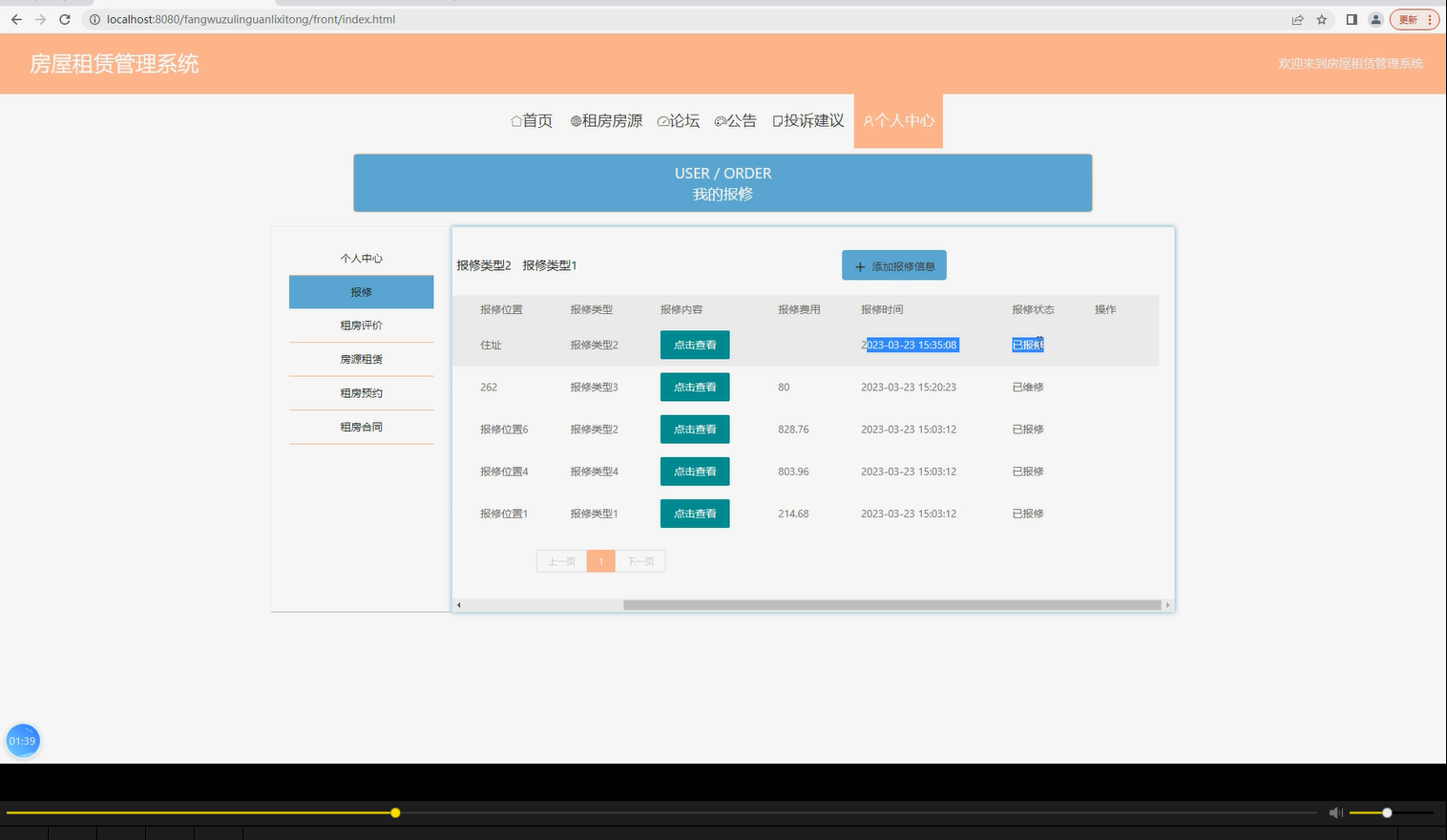Viewport: 1447px width, 840px height.
Task: Open 投诉建议 navigation item
Action: coord(808,121)
